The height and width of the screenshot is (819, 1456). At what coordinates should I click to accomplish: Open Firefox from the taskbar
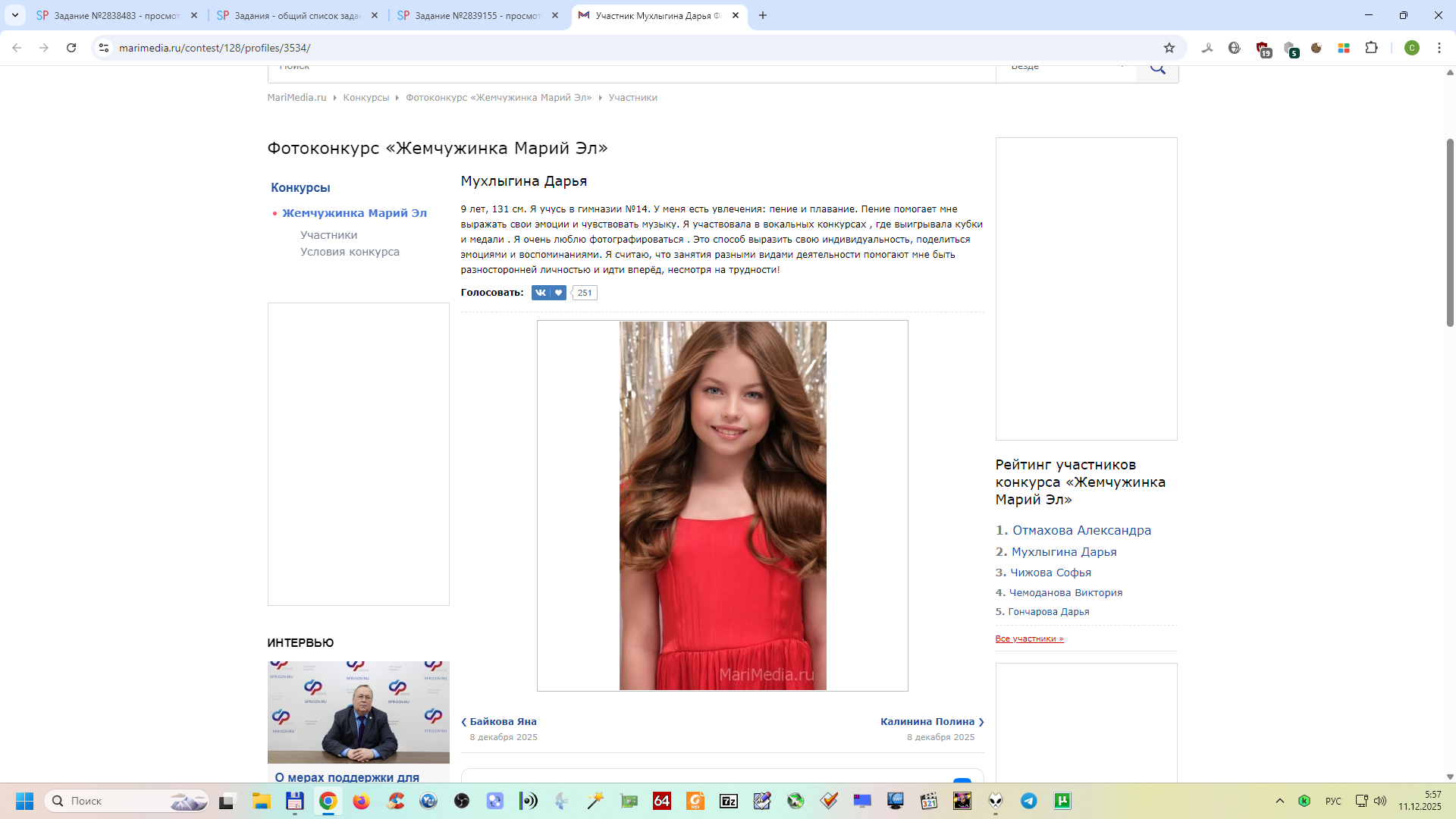tap(361, 801)
